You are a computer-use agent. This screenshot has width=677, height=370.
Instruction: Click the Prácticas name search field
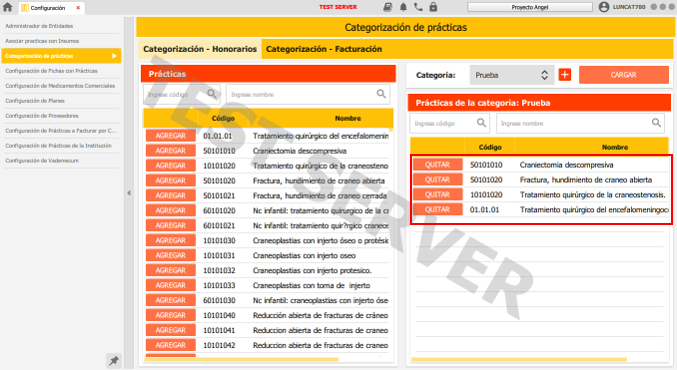(308, 95)
